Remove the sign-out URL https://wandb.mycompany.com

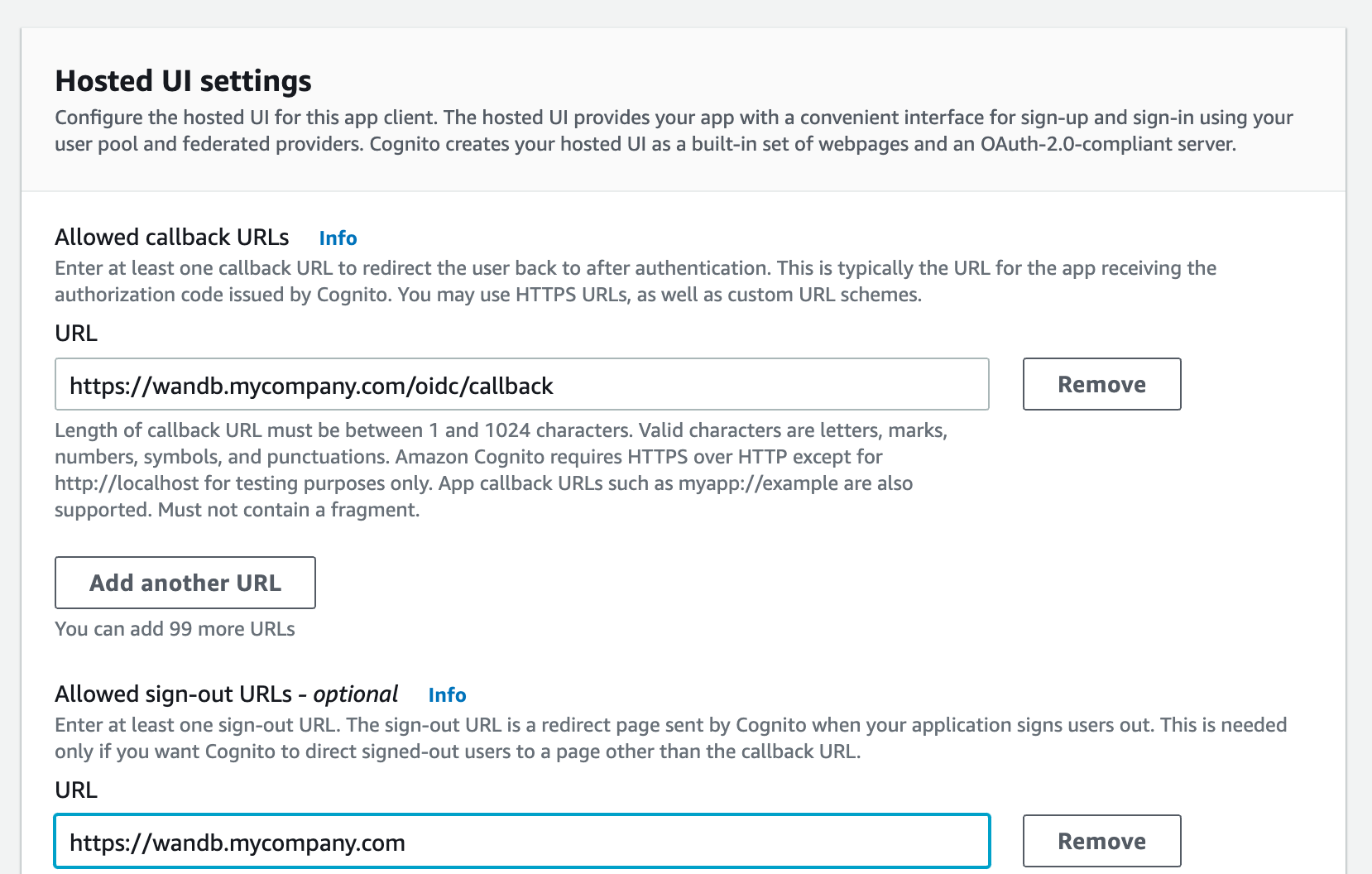click(1101, 841)
